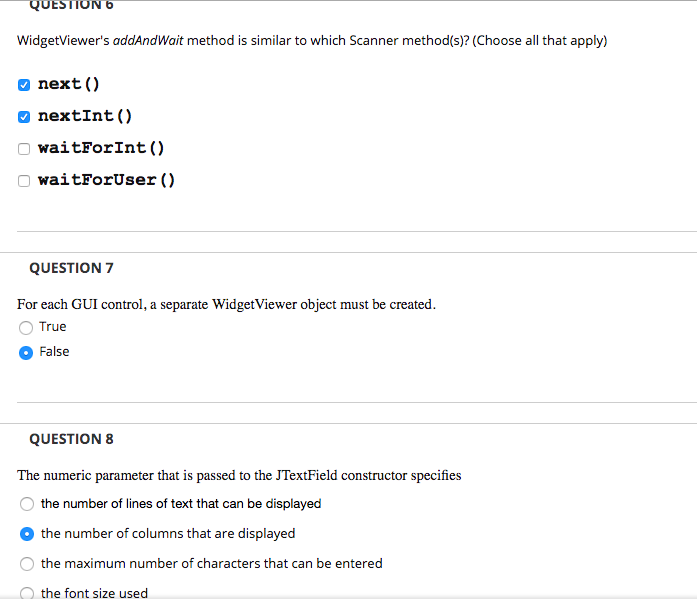Click the 'For each GUI control' question text
Viewport: 697px width, 599px height.
coord(226,304)
